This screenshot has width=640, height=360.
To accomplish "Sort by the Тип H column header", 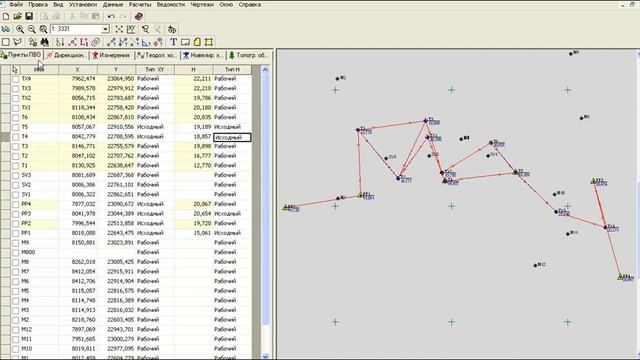I will [232, 70].
